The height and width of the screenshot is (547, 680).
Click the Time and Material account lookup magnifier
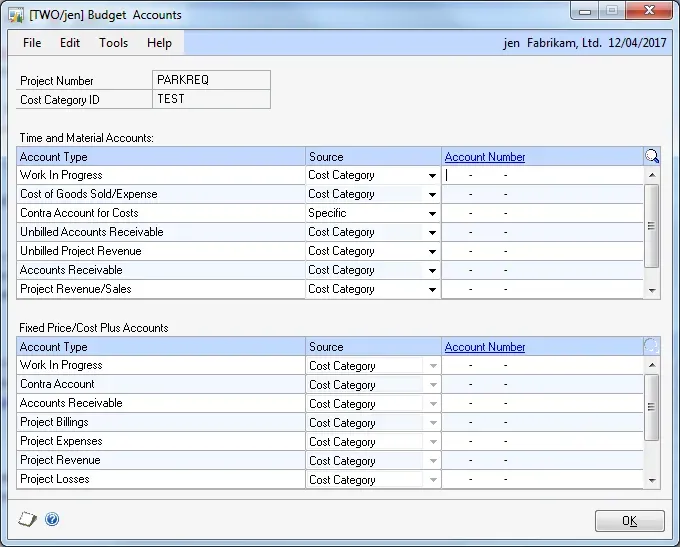click(x=652, y=156)
